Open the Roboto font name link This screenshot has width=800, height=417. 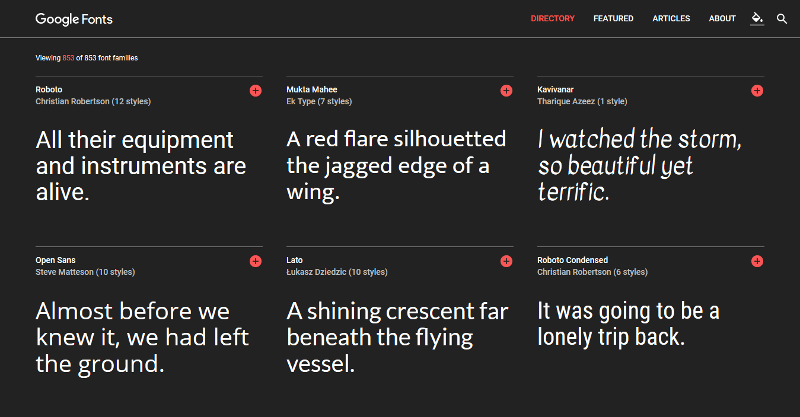click(49, 89)
